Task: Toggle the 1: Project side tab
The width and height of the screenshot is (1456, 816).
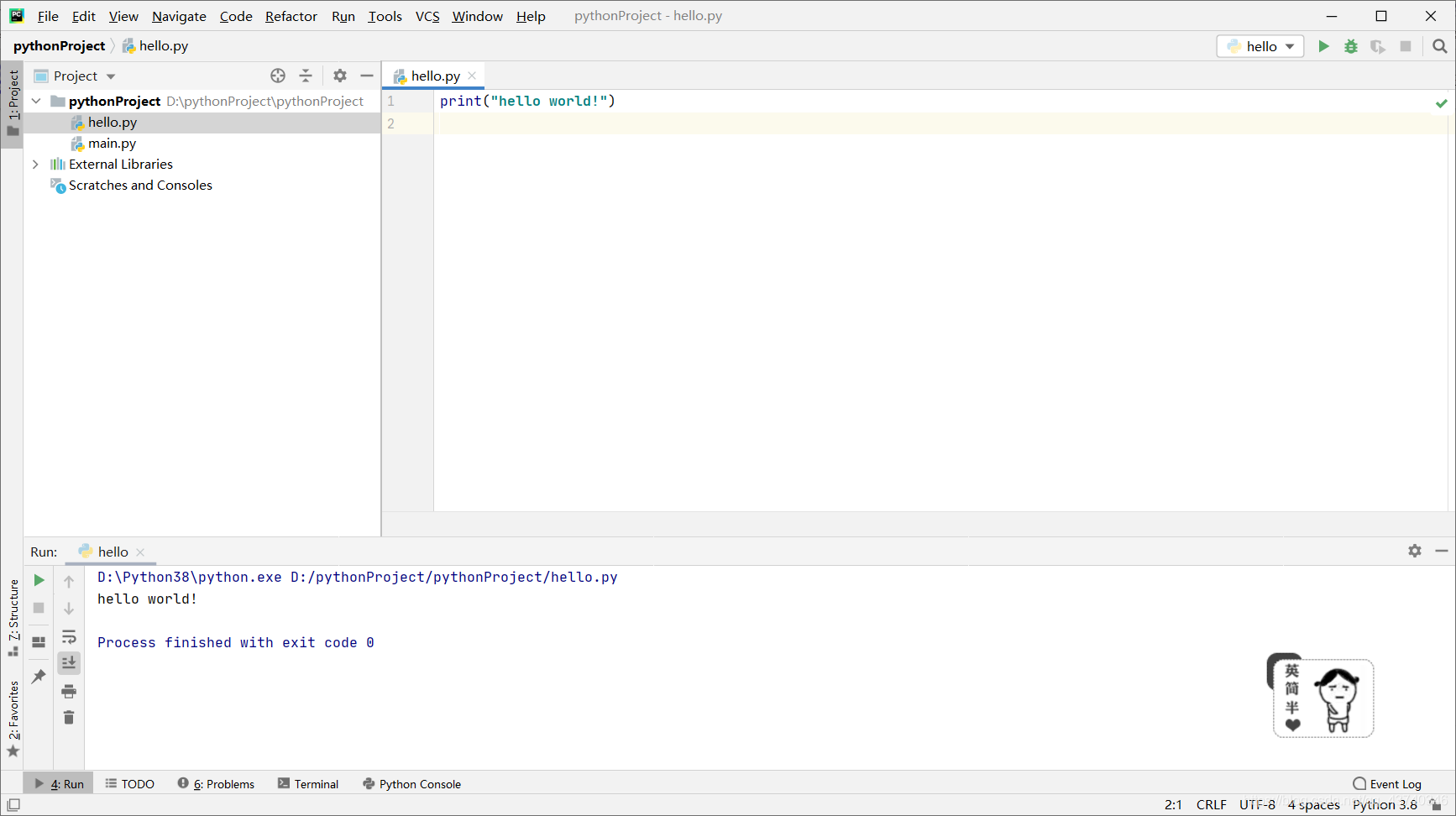Action: tap(13, 103)
